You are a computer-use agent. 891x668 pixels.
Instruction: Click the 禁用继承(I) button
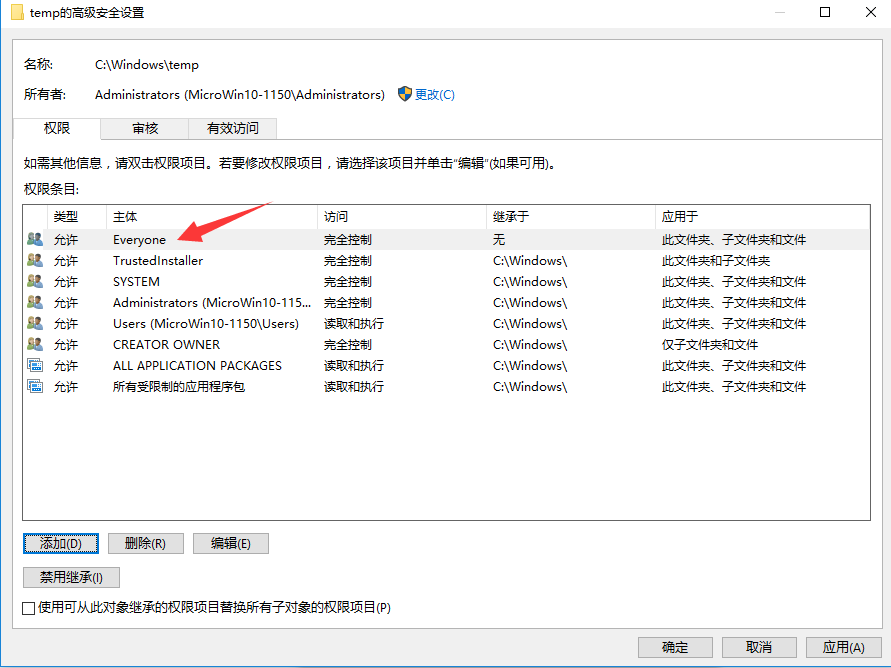(x=71, y=577)
